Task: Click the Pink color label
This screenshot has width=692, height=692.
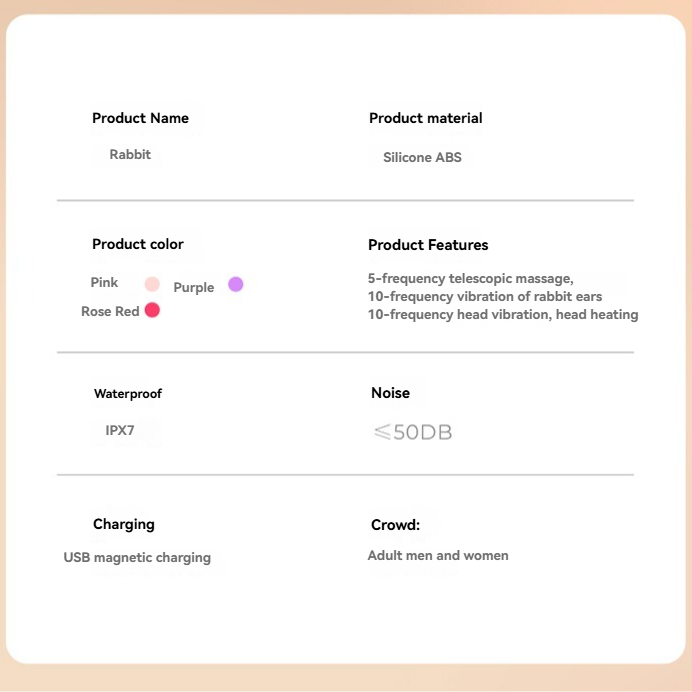Action: (105, 283)
